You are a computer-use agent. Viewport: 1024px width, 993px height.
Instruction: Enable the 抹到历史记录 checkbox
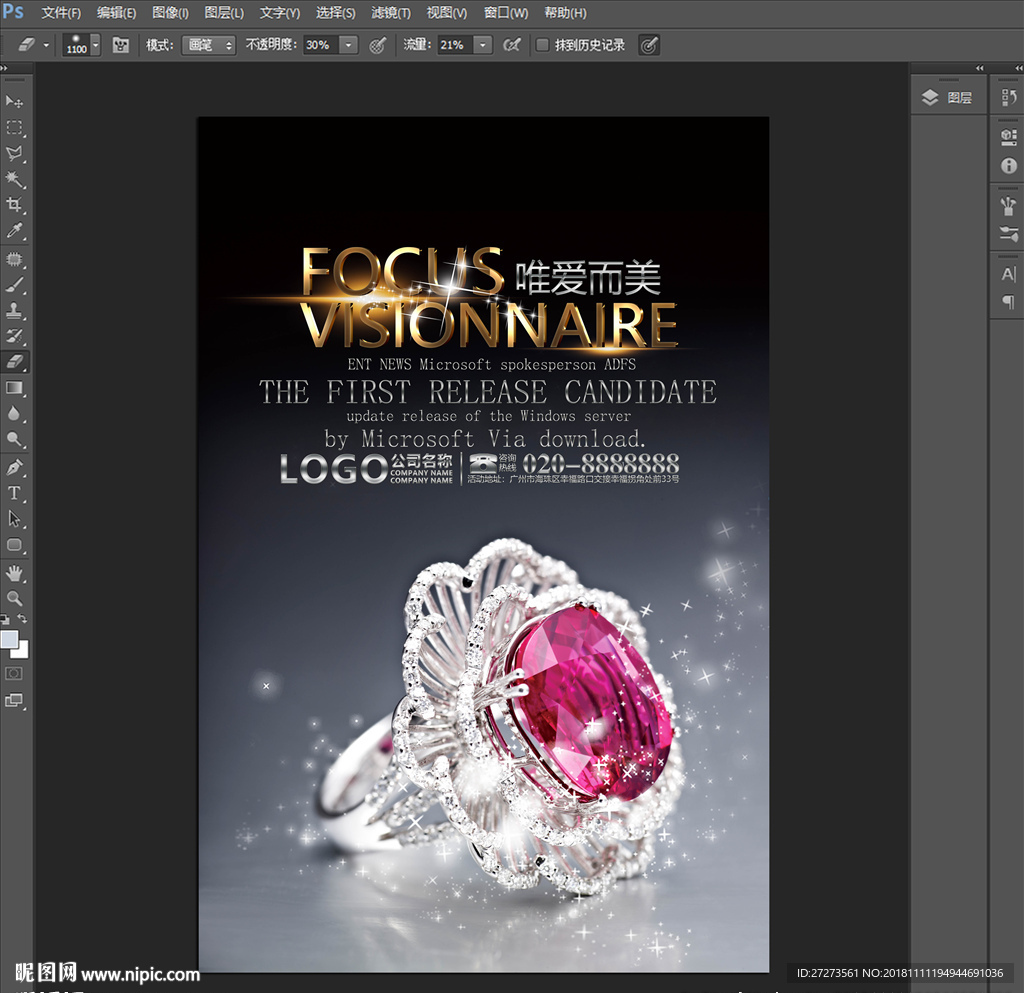(x=543, y=45)
